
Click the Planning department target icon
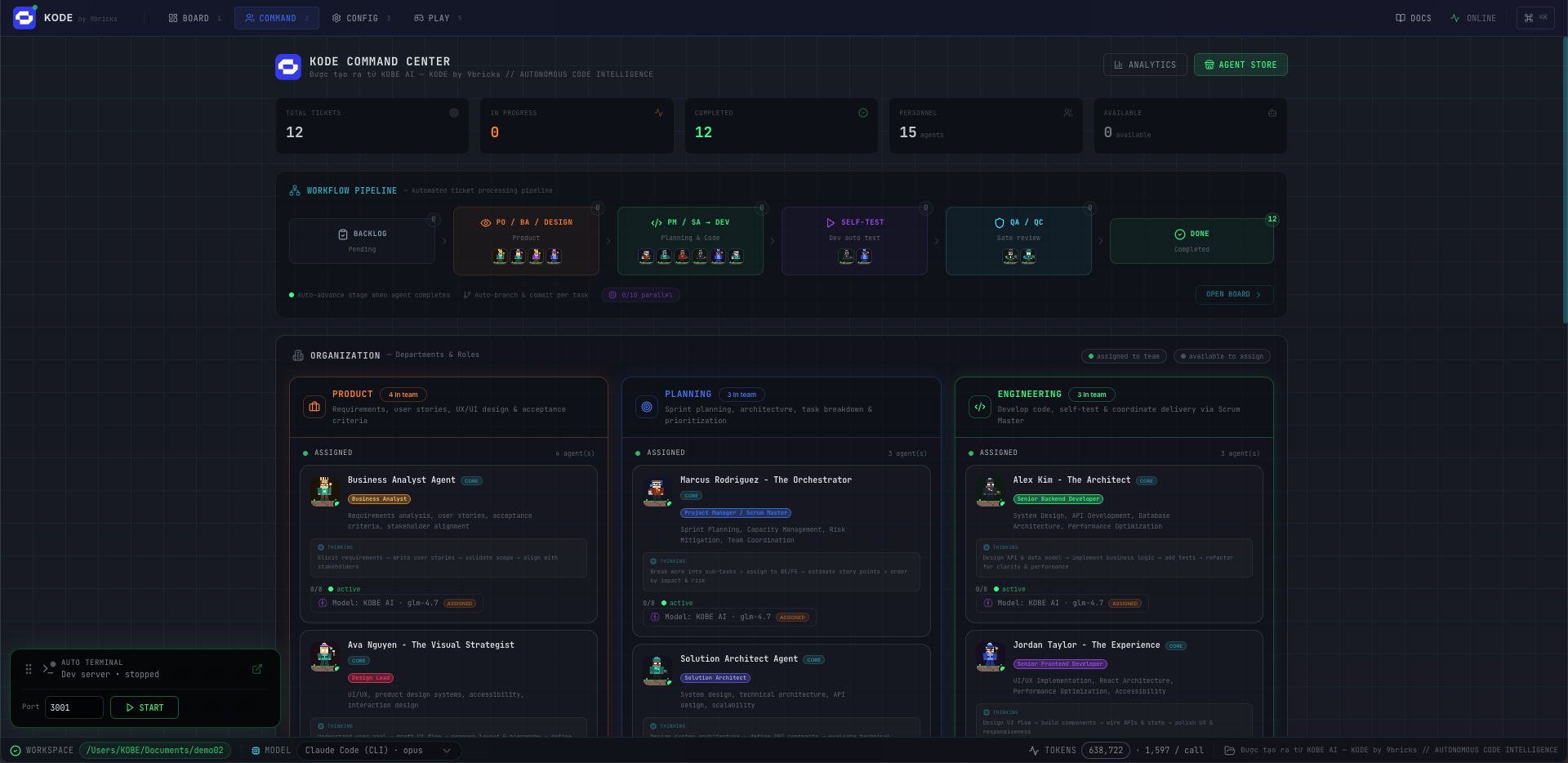647,406
